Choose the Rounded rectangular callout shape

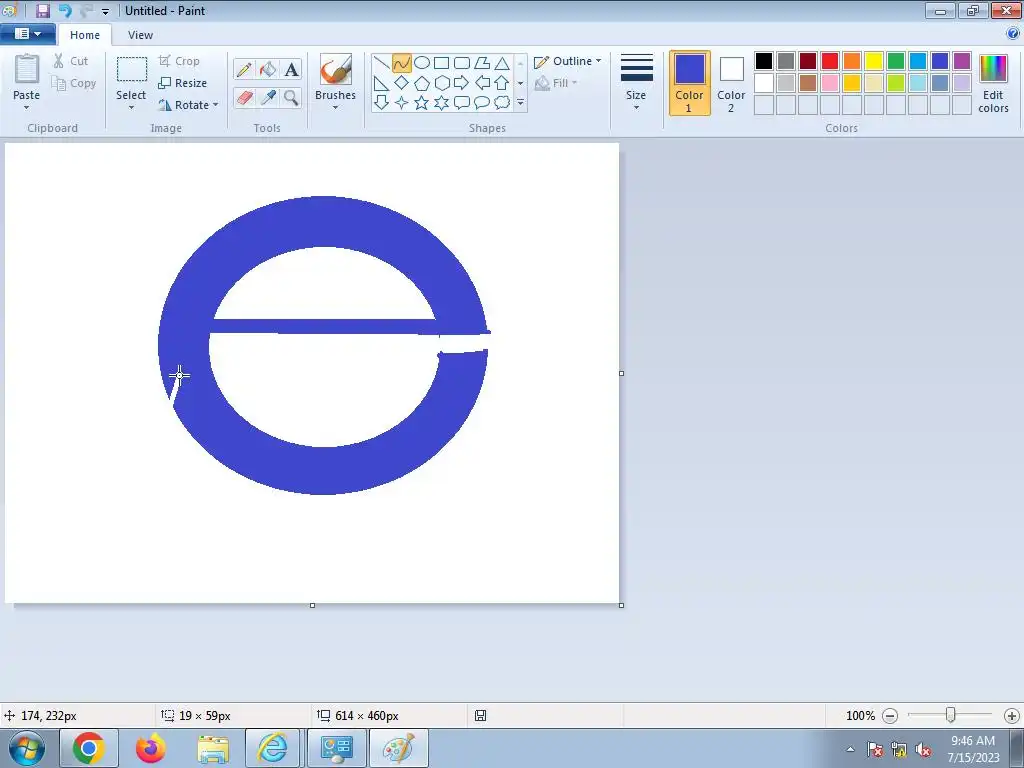click(x=462, y=103)
